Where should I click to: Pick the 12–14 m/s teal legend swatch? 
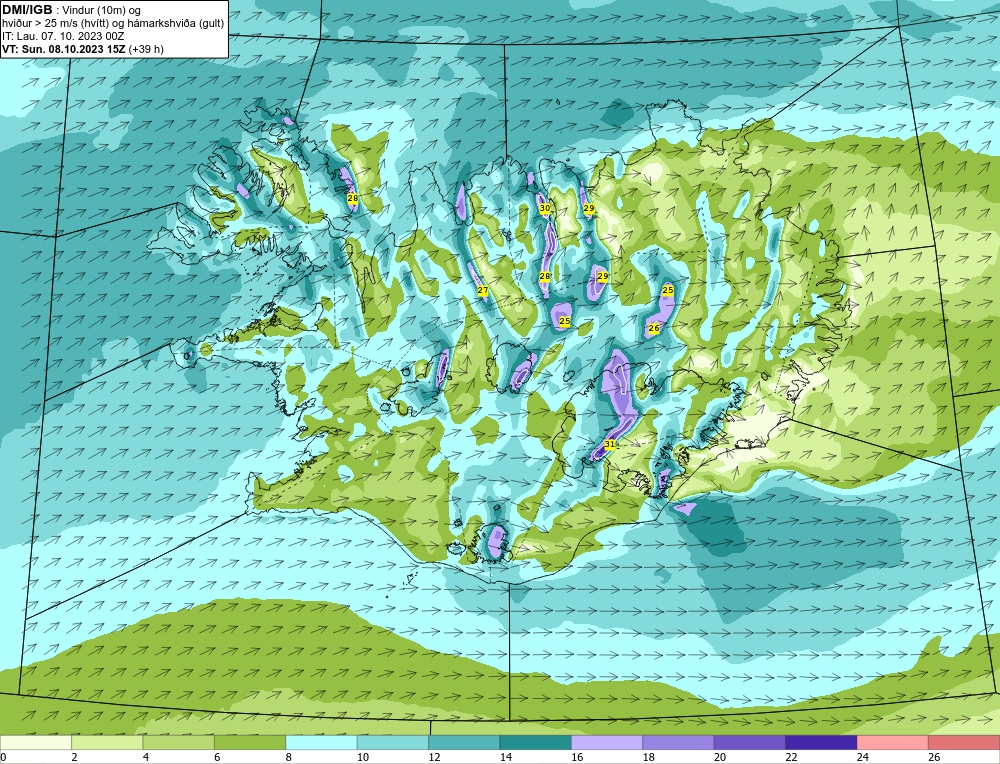pos(464,742)
